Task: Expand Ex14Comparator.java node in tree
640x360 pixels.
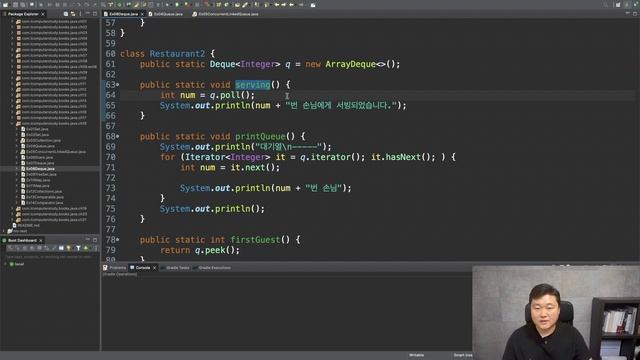Action: tap(17, 202)
